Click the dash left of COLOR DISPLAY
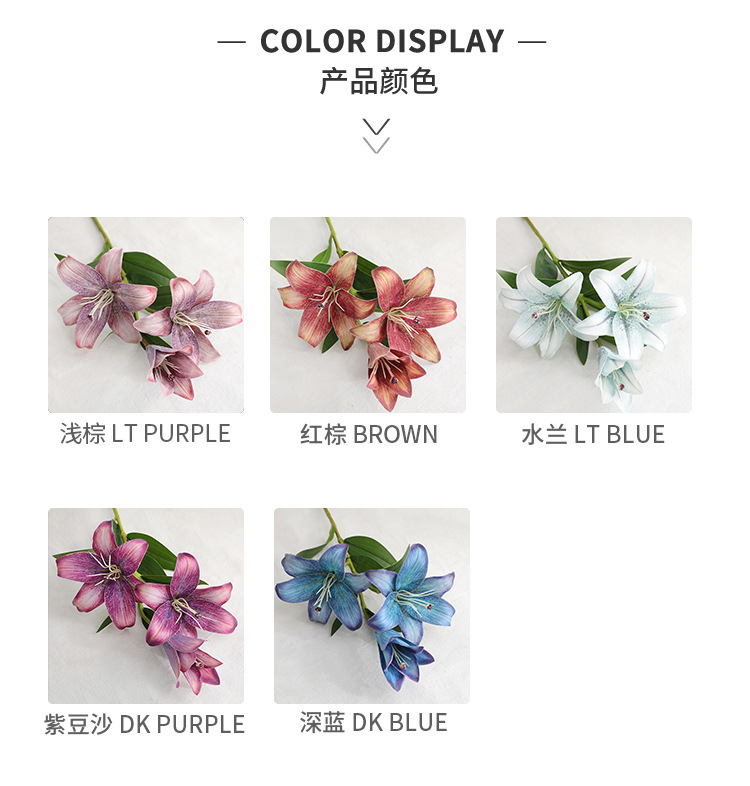Image resolution: width=750 pixels, height=786 pixels. pos(232,42)
